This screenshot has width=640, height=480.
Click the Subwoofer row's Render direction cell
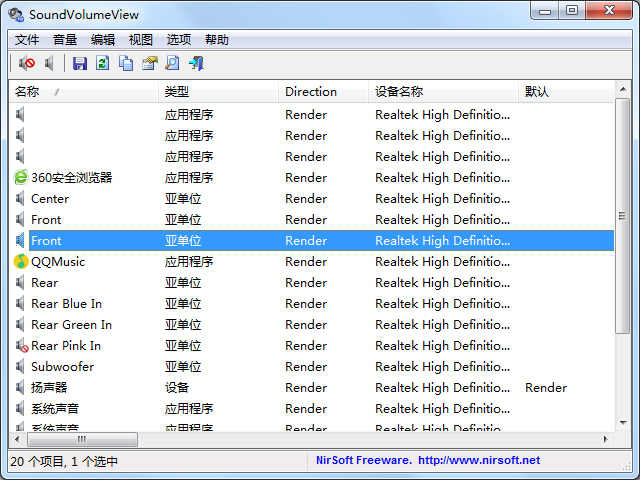pos(306,367)
